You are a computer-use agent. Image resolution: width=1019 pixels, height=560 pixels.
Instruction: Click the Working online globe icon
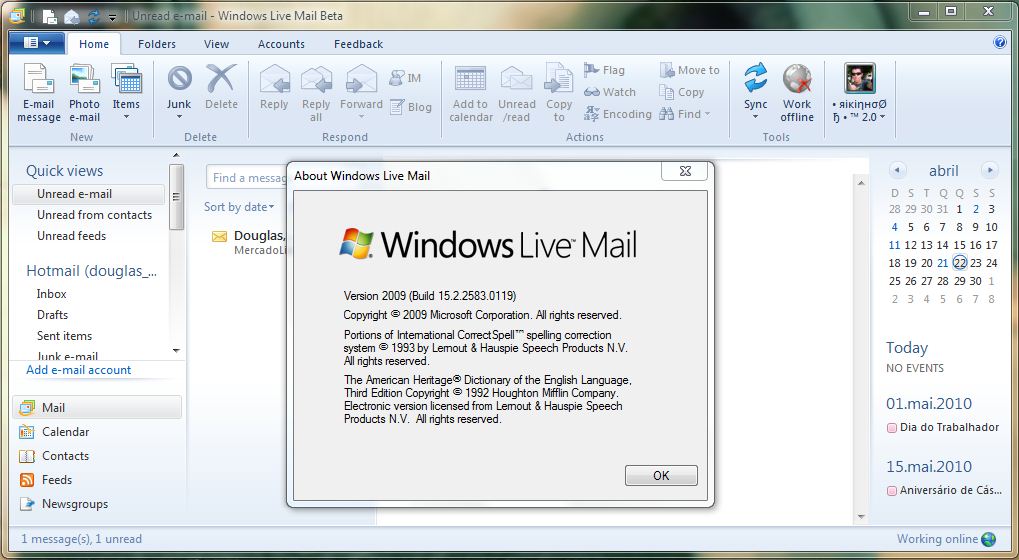pos(988,539)
